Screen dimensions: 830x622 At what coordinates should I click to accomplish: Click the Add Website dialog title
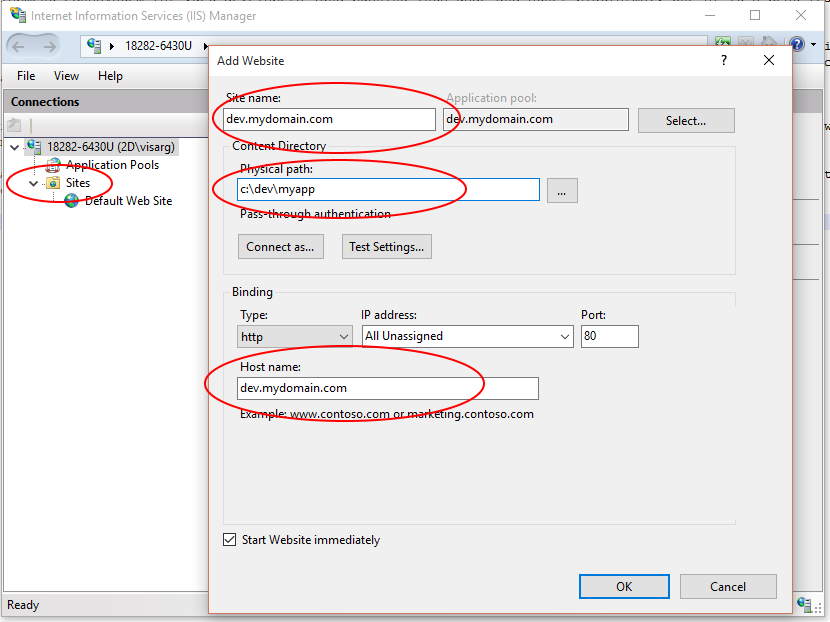coord(250,61)
